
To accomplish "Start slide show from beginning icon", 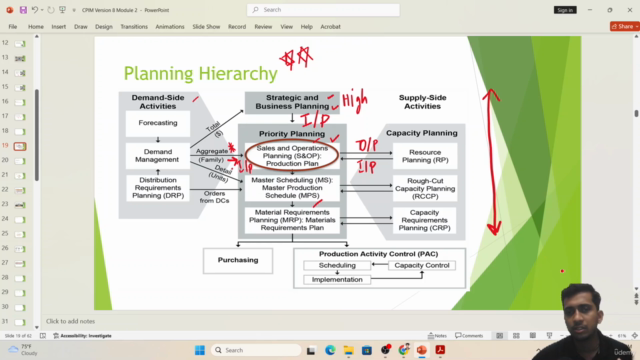I will 62,10.
